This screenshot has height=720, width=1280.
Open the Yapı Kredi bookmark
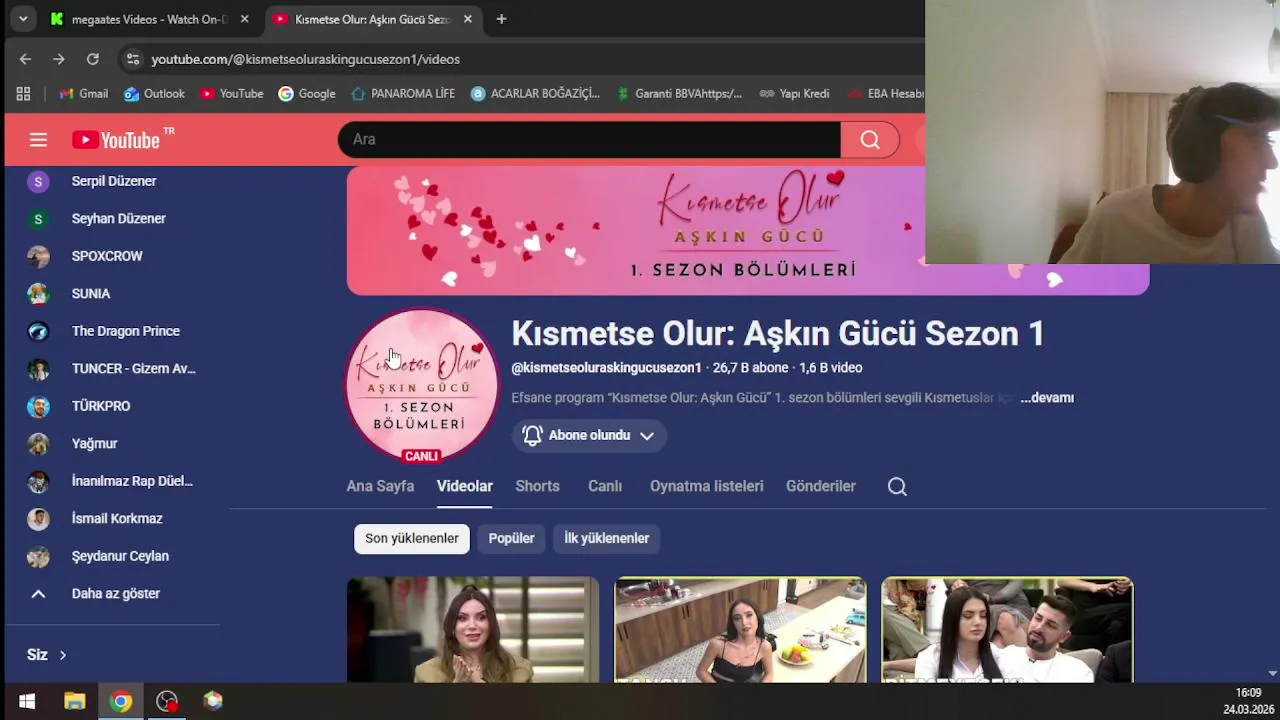(794, 93)
